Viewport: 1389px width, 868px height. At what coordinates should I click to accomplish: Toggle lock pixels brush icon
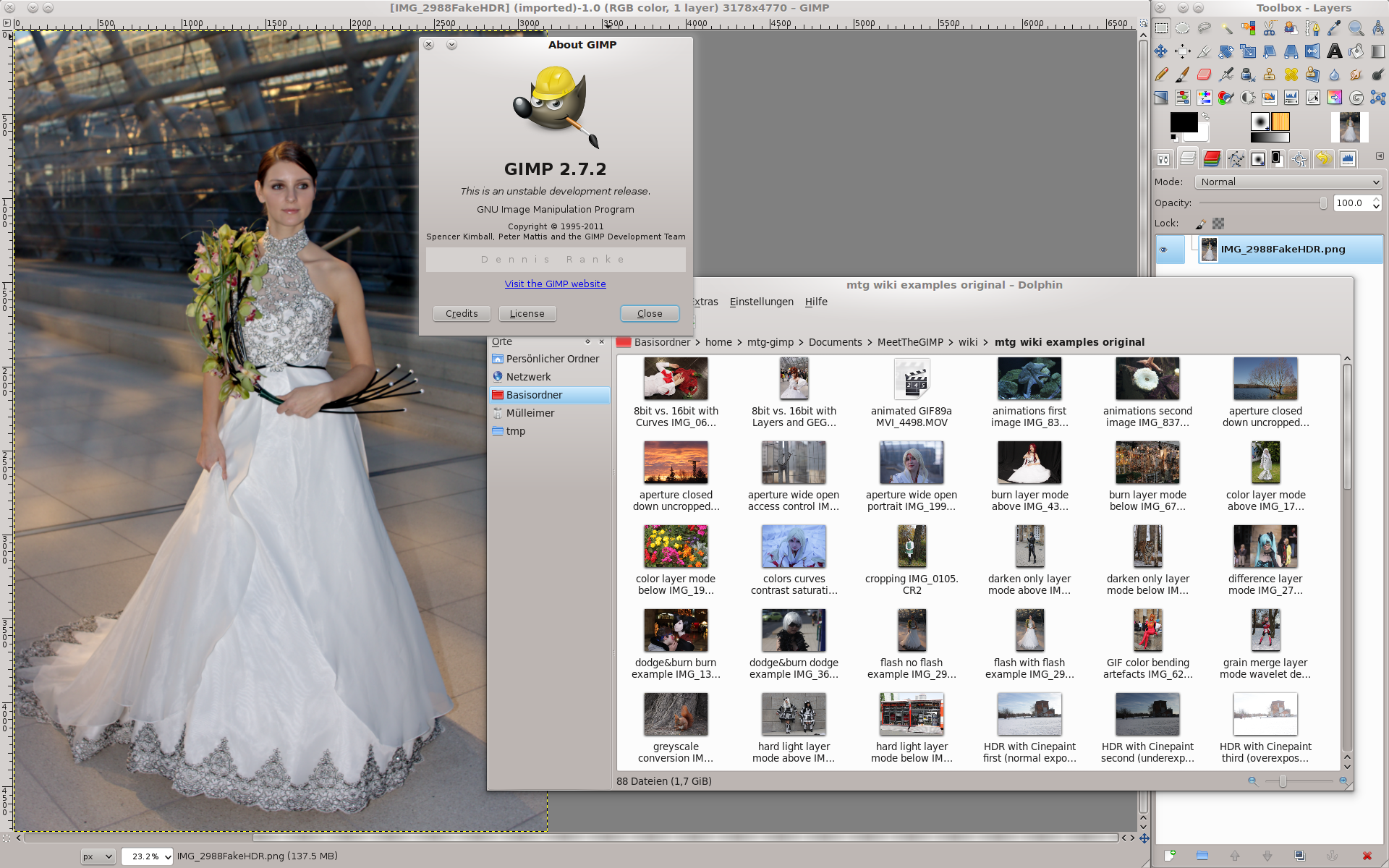[x=1201, y=224]
